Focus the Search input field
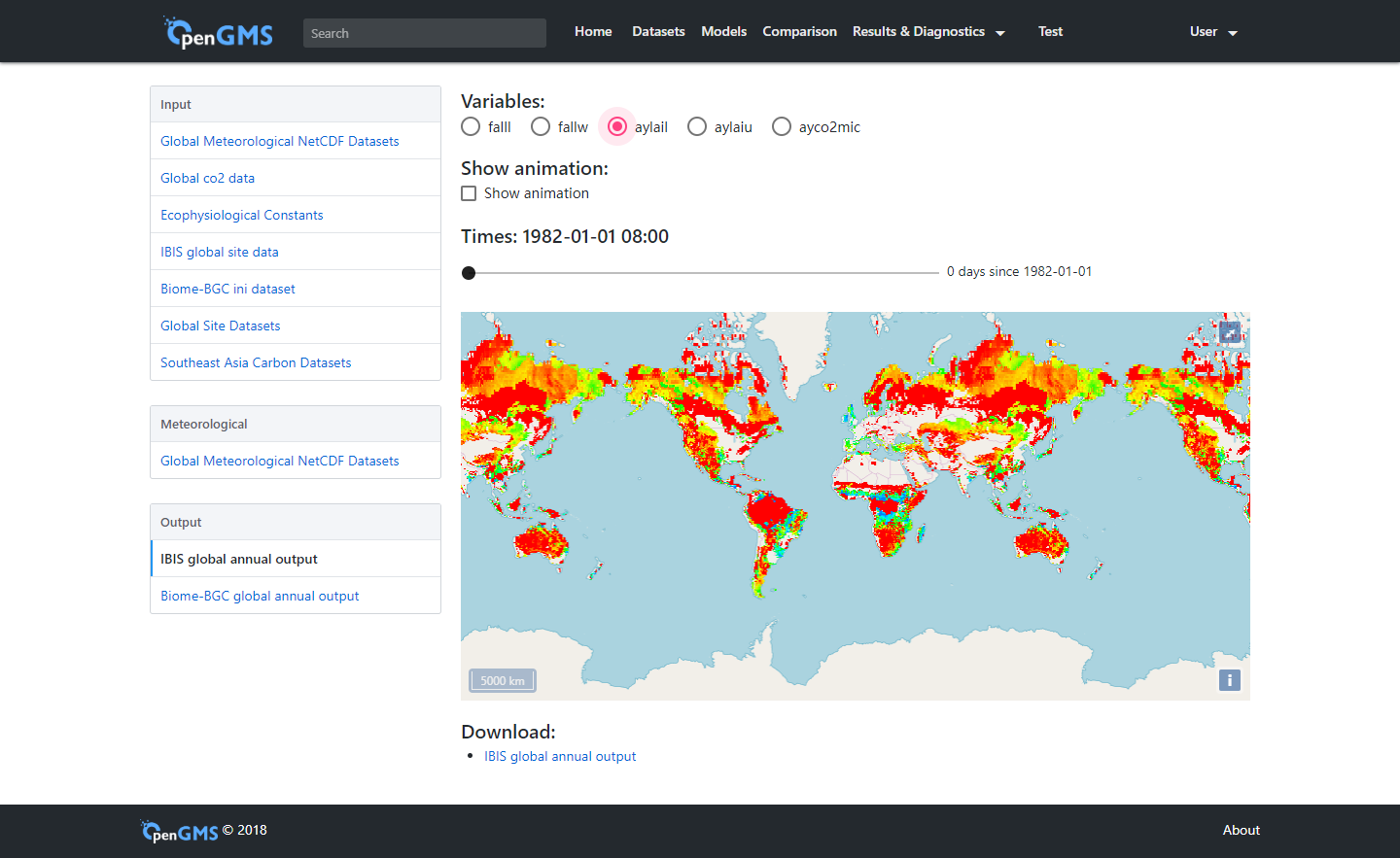 424,33
